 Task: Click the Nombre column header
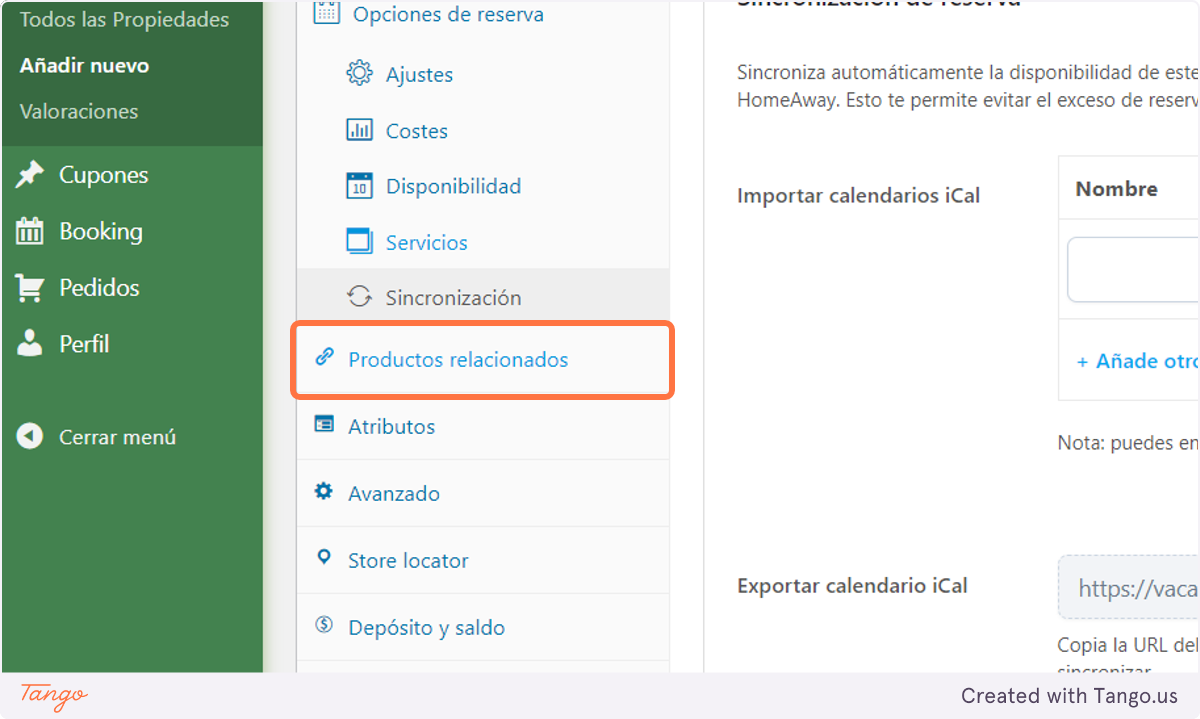coord(1116,189)
